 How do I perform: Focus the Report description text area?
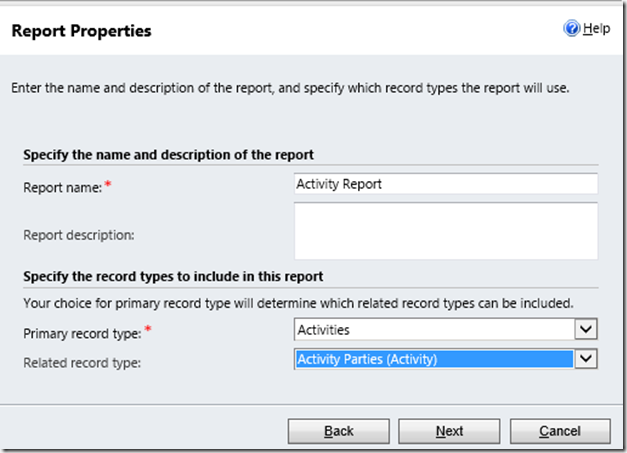point(446,231)
